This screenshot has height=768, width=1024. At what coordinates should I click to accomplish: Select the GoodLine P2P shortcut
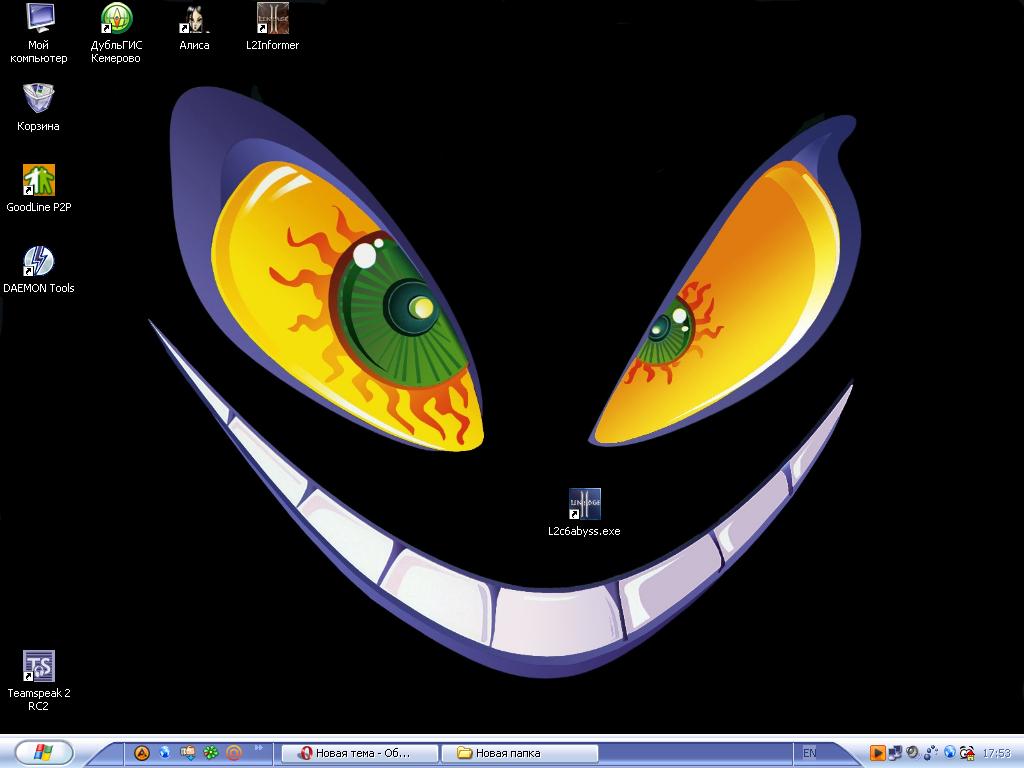(x=39, y=189)
